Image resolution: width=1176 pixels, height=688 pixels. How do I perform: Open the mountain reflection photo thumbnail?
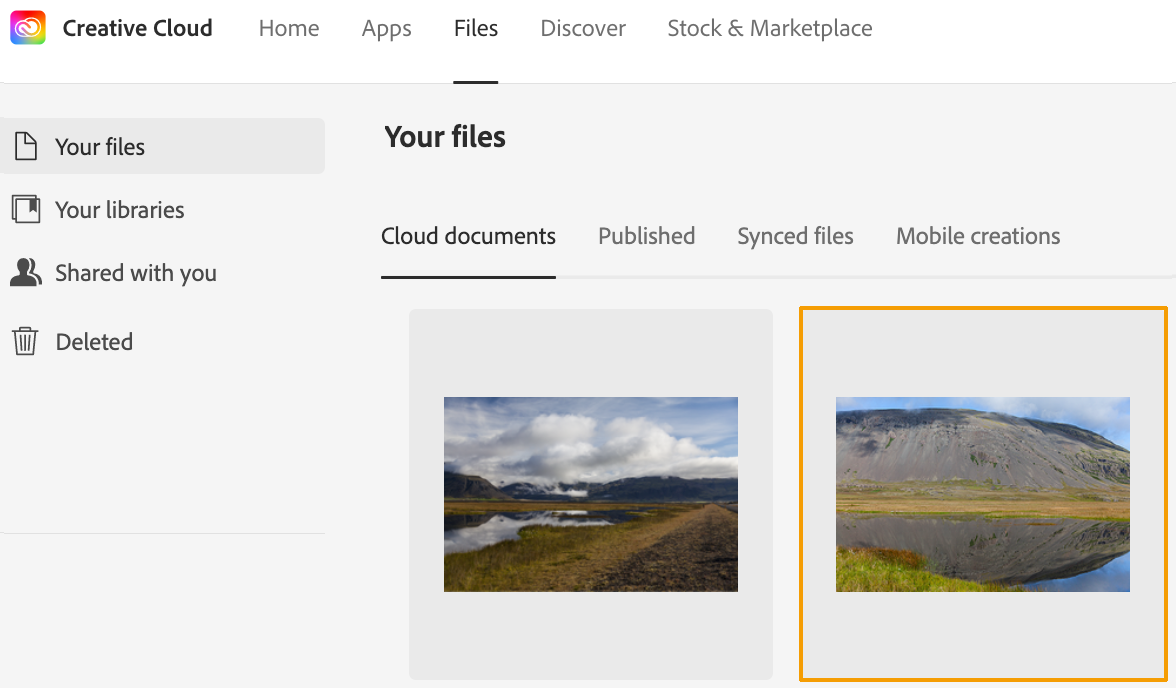(x=983, y=494)
